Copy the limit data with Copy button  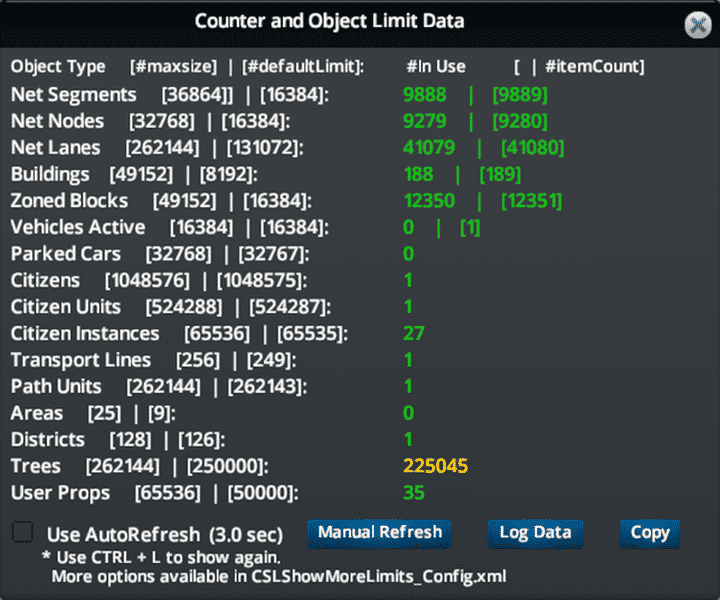coord(649,532)
